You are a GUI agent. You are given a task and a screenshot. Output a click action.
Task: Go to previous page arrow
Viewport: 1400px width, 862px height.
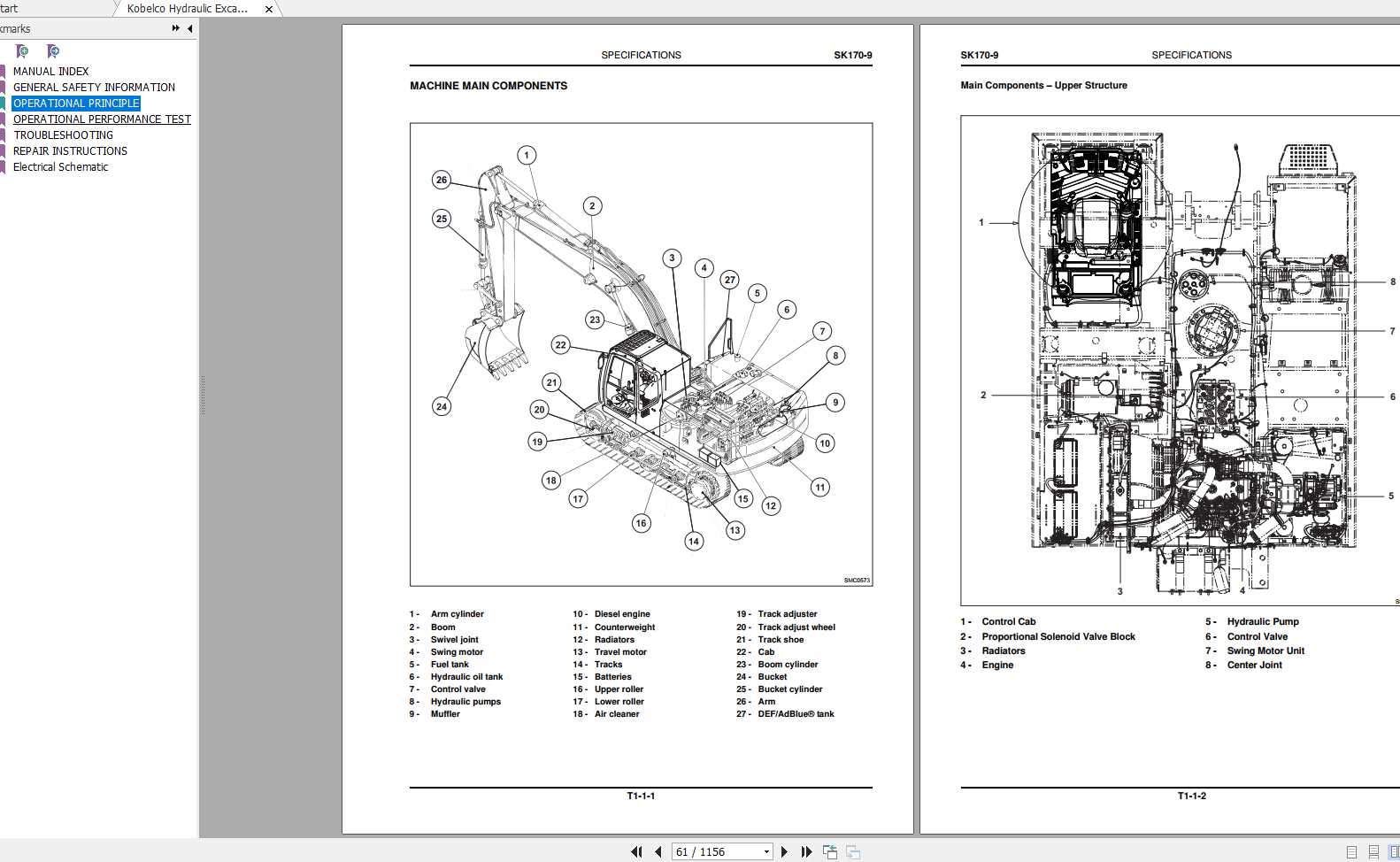[658, 851]
